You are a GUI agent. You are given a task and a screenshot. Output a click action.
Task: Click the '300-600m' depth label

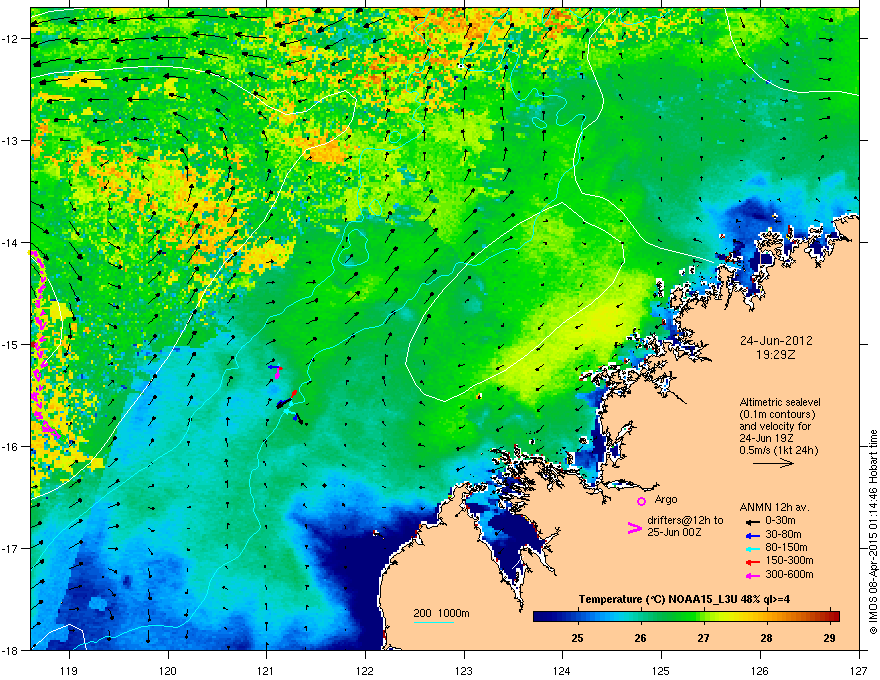click(x=789, y=574)
